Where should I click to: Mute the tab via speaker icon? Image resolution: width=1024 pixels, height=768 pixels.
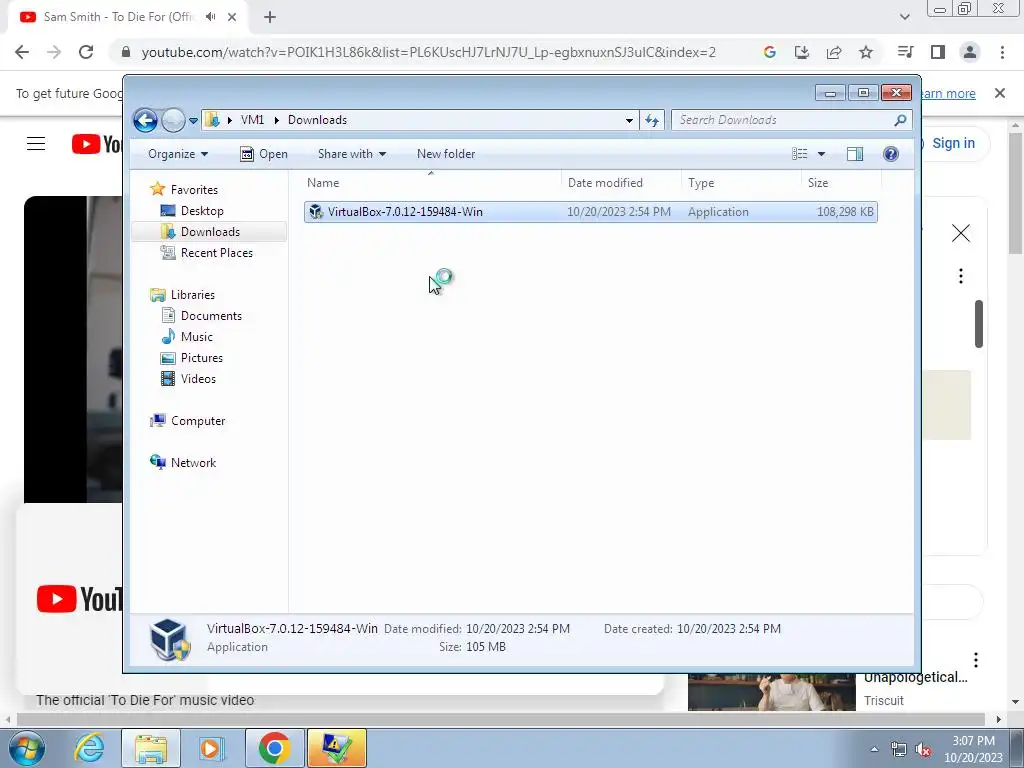(210, 17)
